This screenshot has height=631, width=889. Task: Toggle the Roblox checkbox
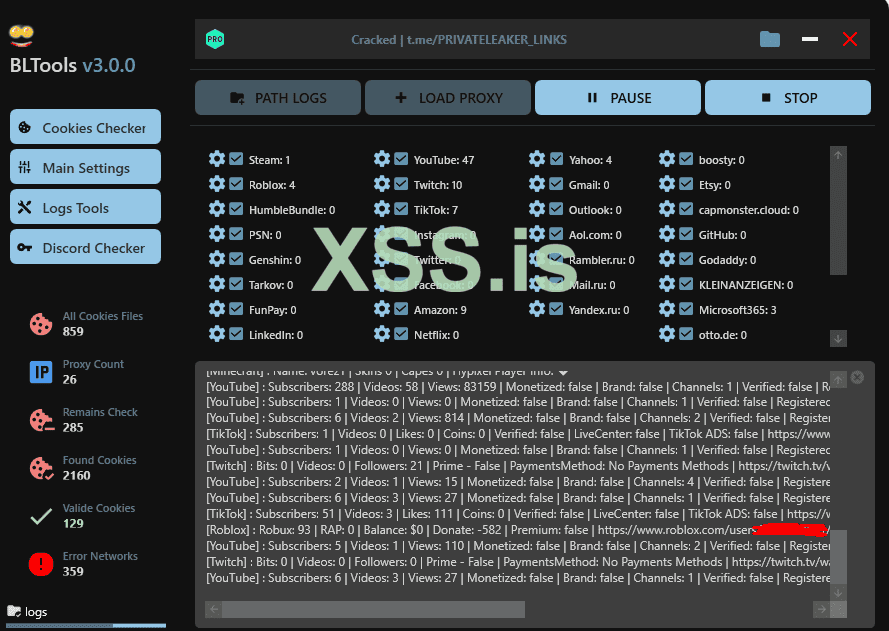pos(236,184)
